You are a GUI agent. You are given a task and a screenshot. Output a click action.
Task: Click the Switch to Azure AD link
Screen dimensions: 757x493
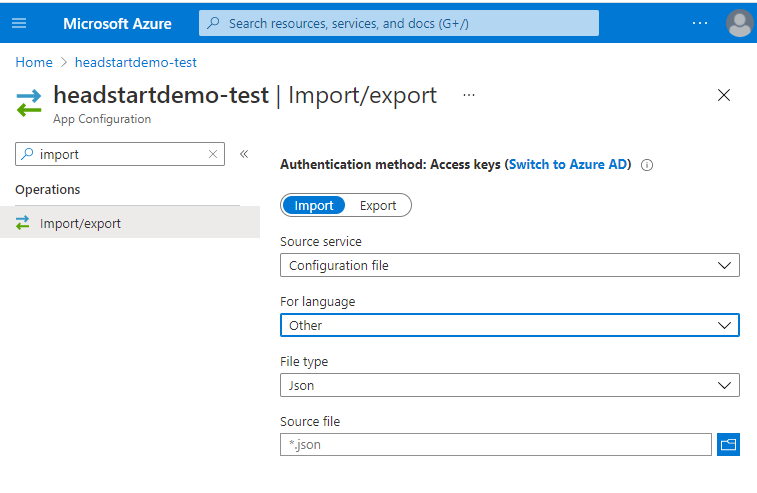pyautogui.click(x=570, y=165)
